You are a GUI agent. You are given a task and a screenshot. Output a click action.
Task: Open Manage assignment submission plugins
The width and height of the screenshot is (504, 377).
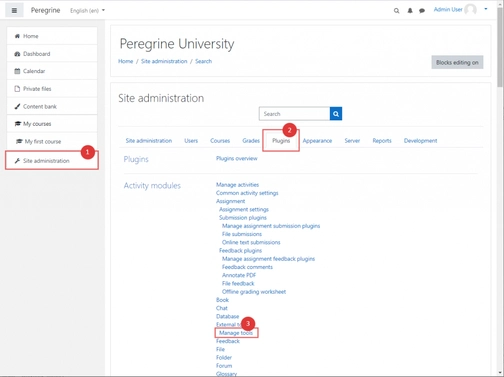coord(271,226)
